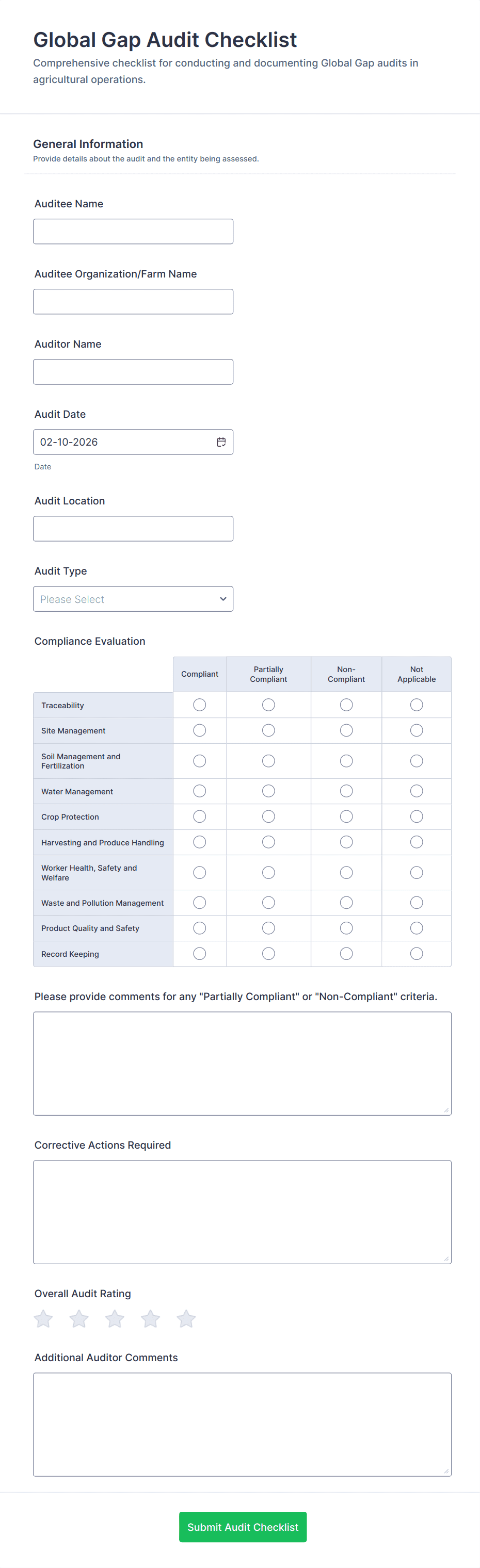Open the Audit Type dropdown
This screenshot has height=1568, width=480.
tap(133, 599)
